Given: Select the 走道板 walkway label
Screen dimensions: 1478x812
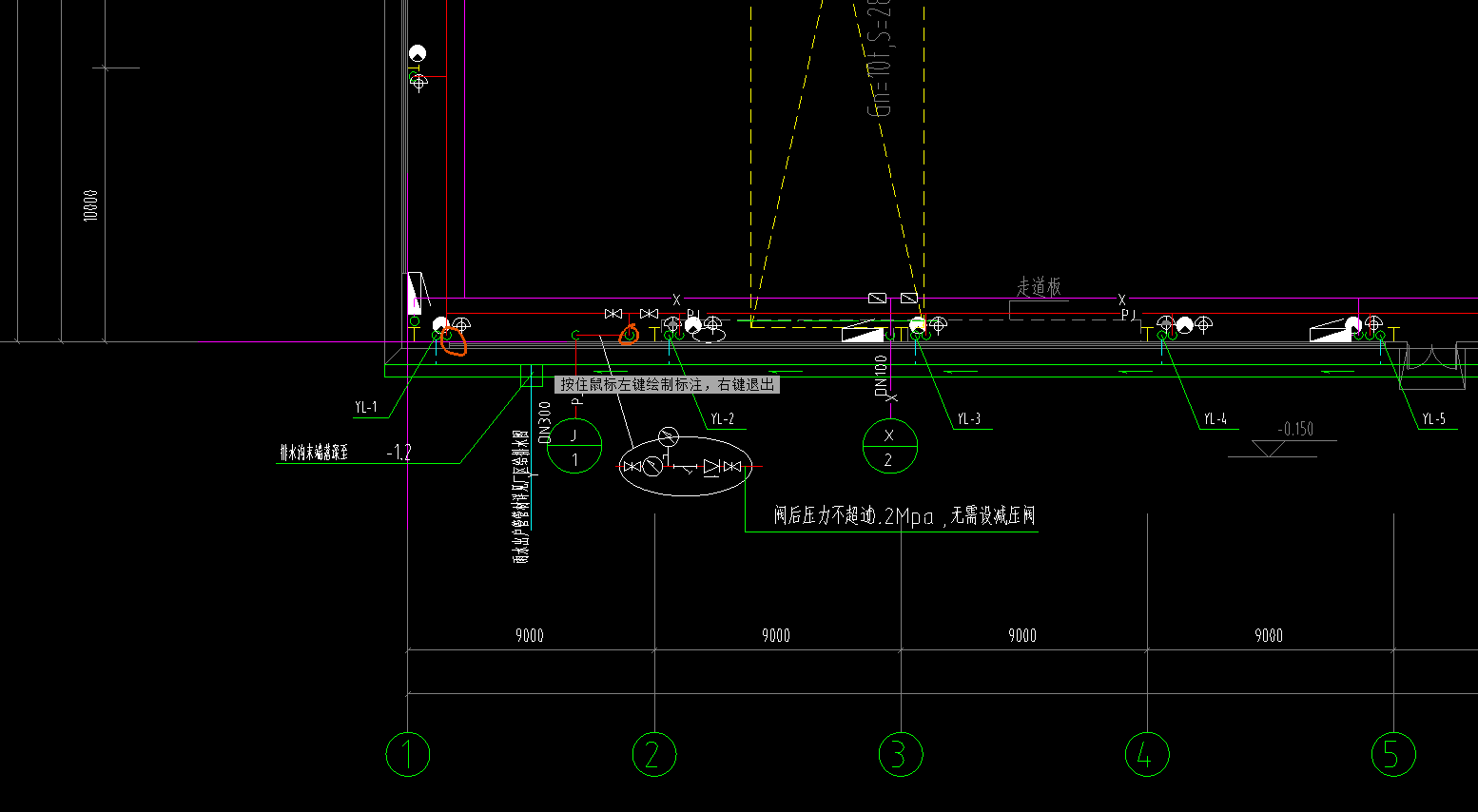Looking at the screenshot, I should tap(1039, 286).
